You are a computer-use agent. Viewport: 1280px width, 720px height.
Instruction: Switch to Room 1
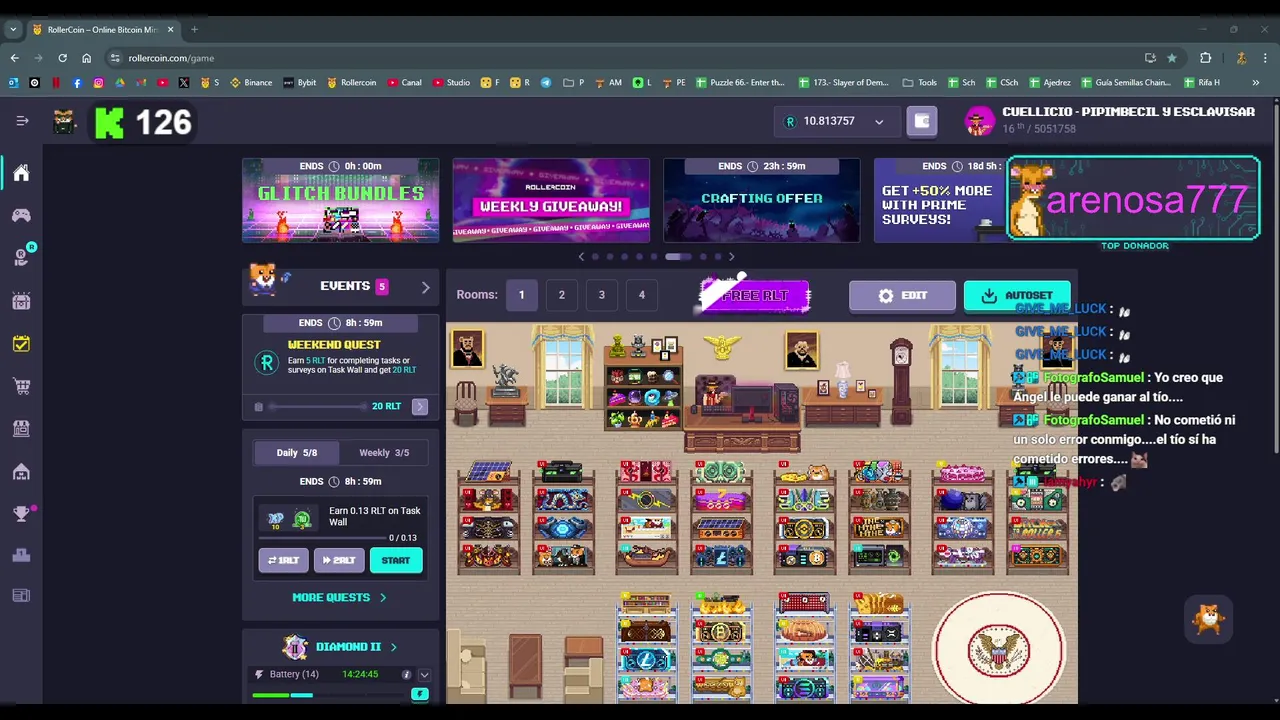521,295
